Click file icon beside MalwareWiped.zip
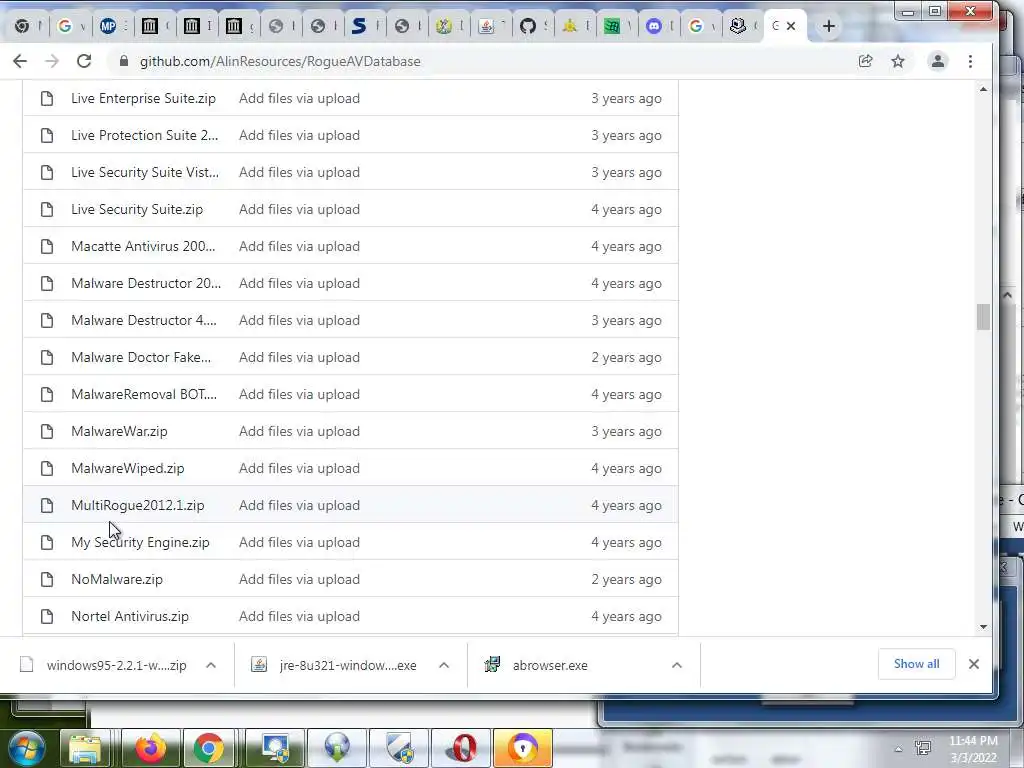This screenshot has height=768, width=1024. point(47,468)
